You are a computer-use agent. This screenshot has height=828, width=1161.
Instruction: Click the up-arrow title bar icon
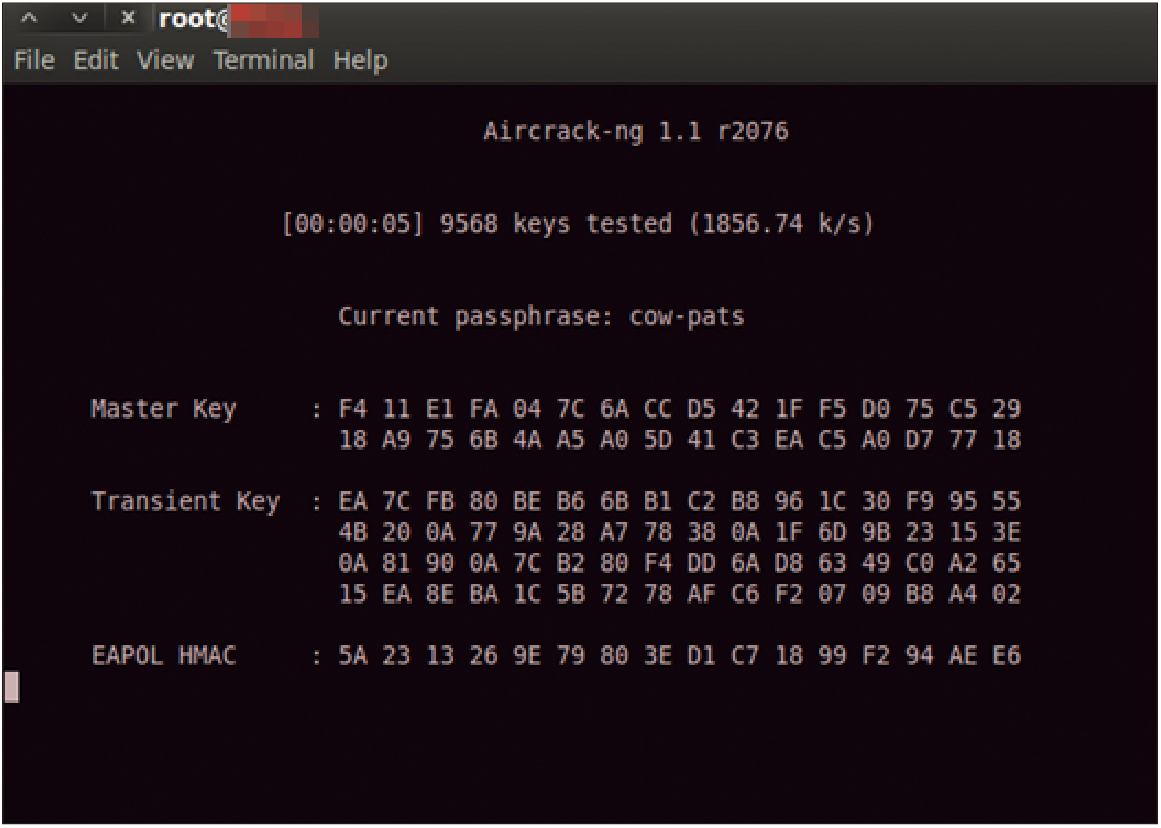29,19
